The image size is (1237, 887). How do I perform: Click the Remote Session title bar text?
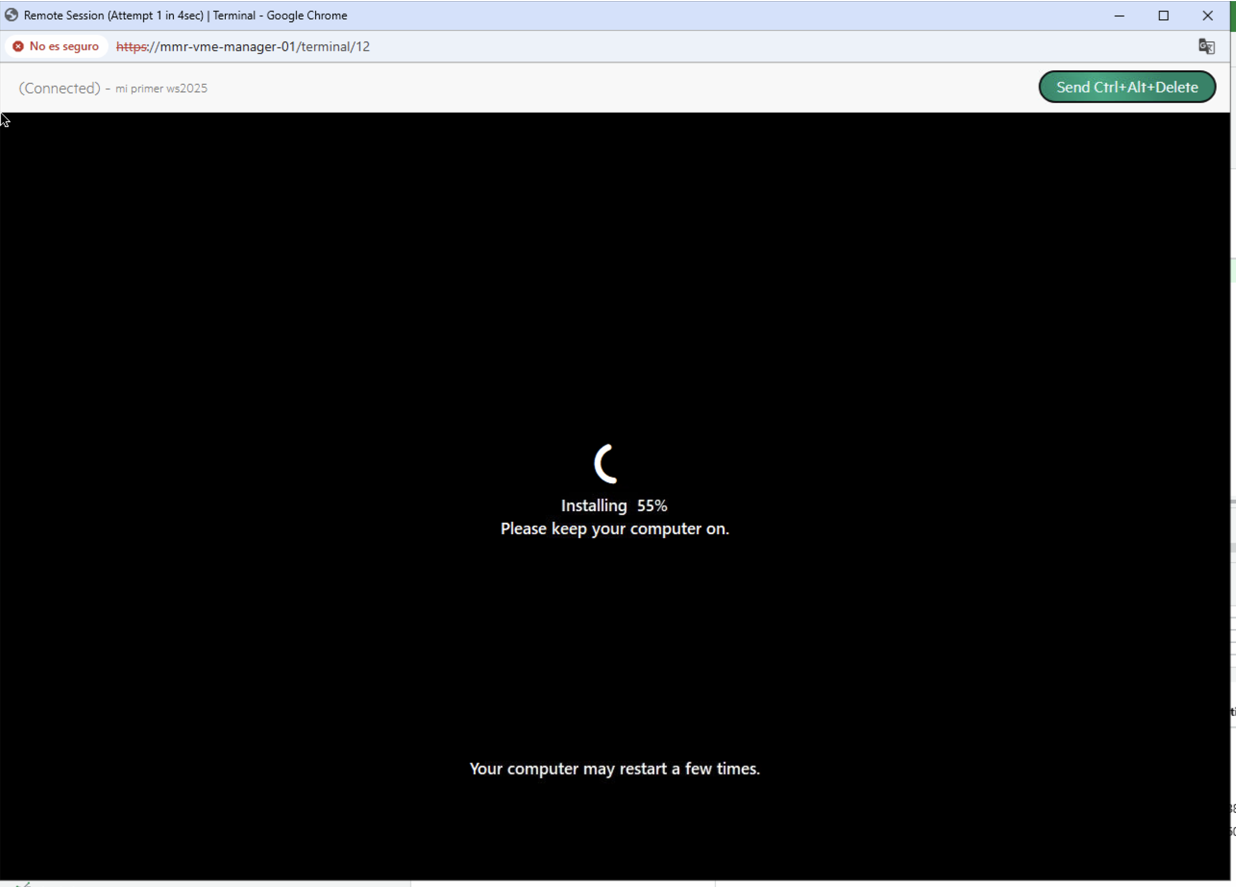click(180, 15)
